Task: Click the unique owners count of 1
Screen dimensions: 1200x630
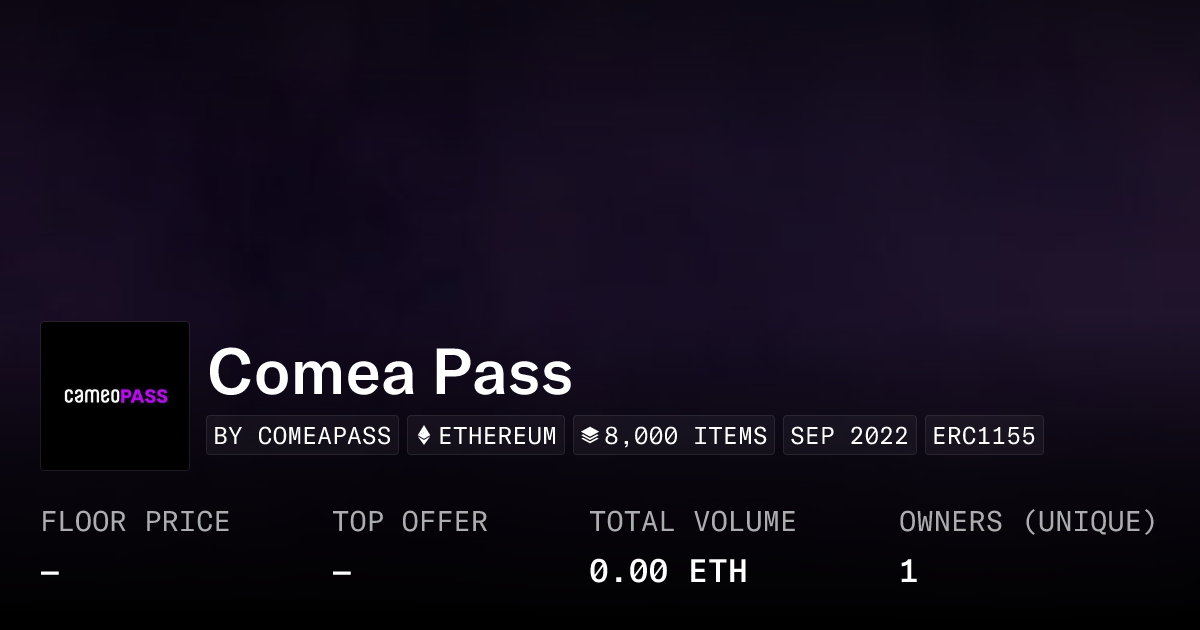Action: click(908, 572)
